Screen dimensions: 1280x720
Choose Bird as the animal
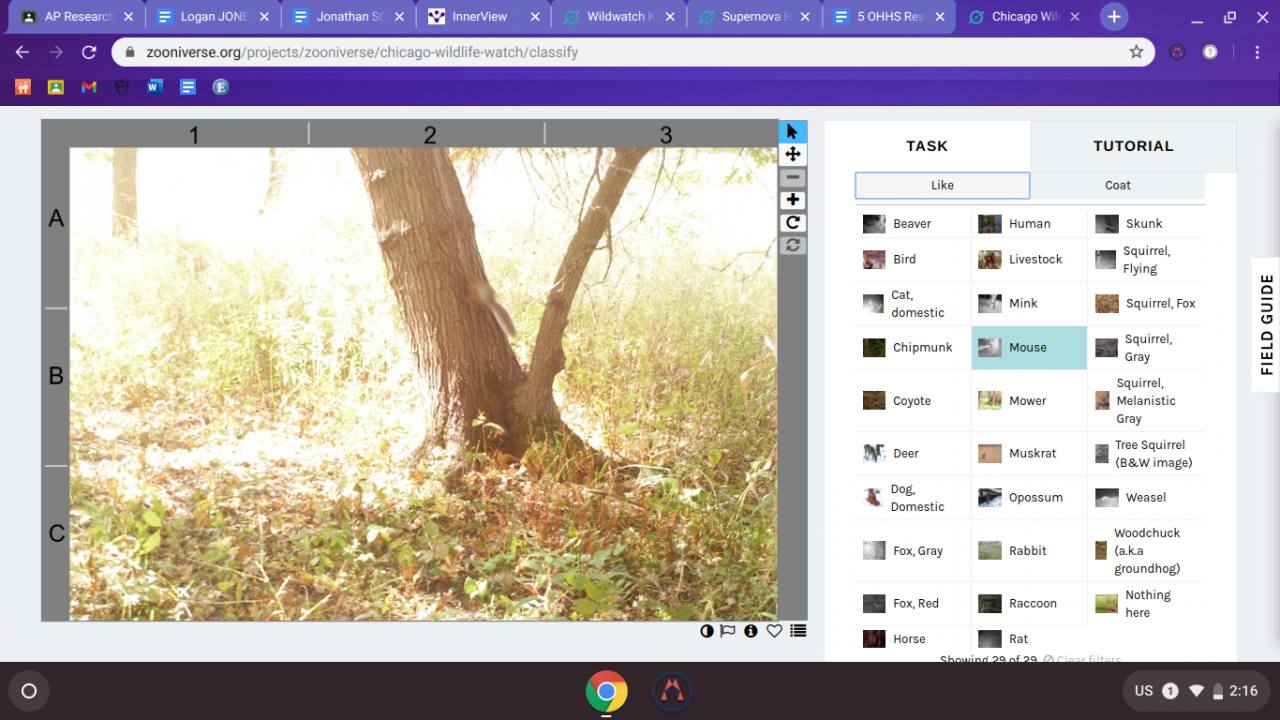click(913, 259)
